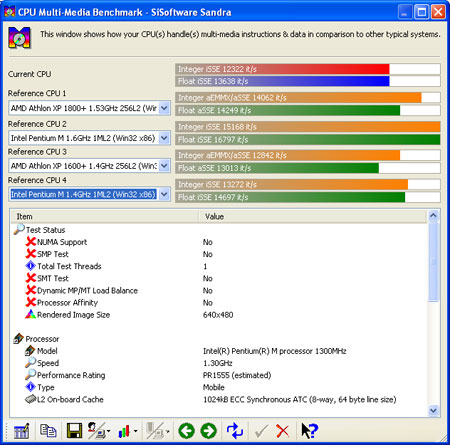Open Reference CPU 4 dropdown arrow

click(164, 194)
